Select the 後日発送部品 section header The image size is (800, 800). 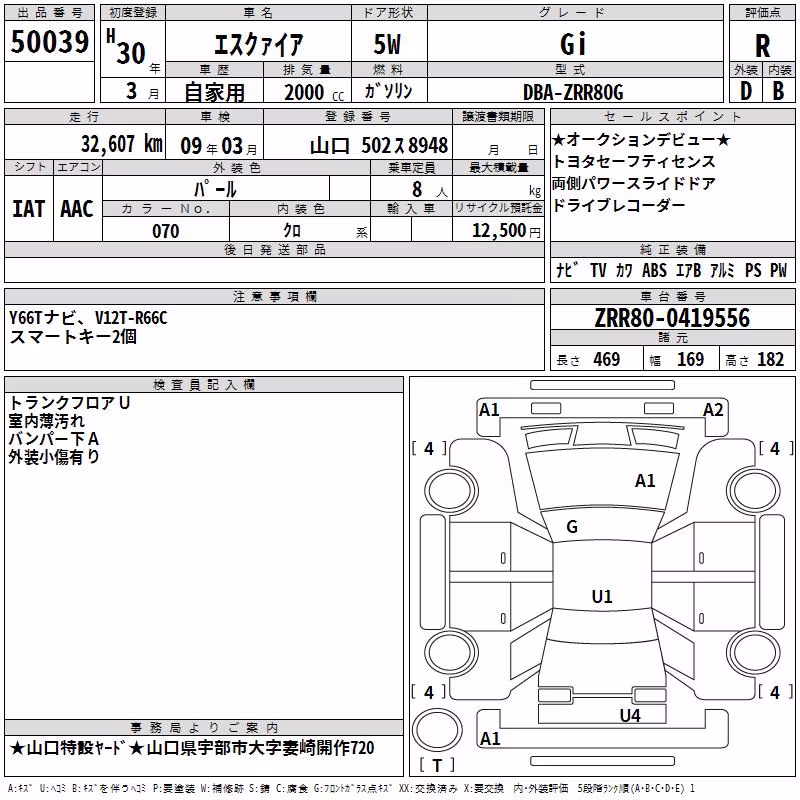point(274,249)
